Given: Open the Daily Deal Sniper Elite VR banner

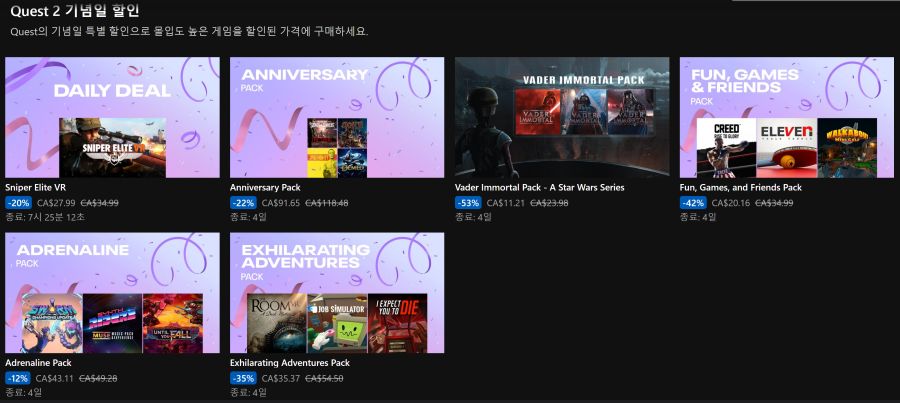Looking at the screenshot, I should coord(112,117).
